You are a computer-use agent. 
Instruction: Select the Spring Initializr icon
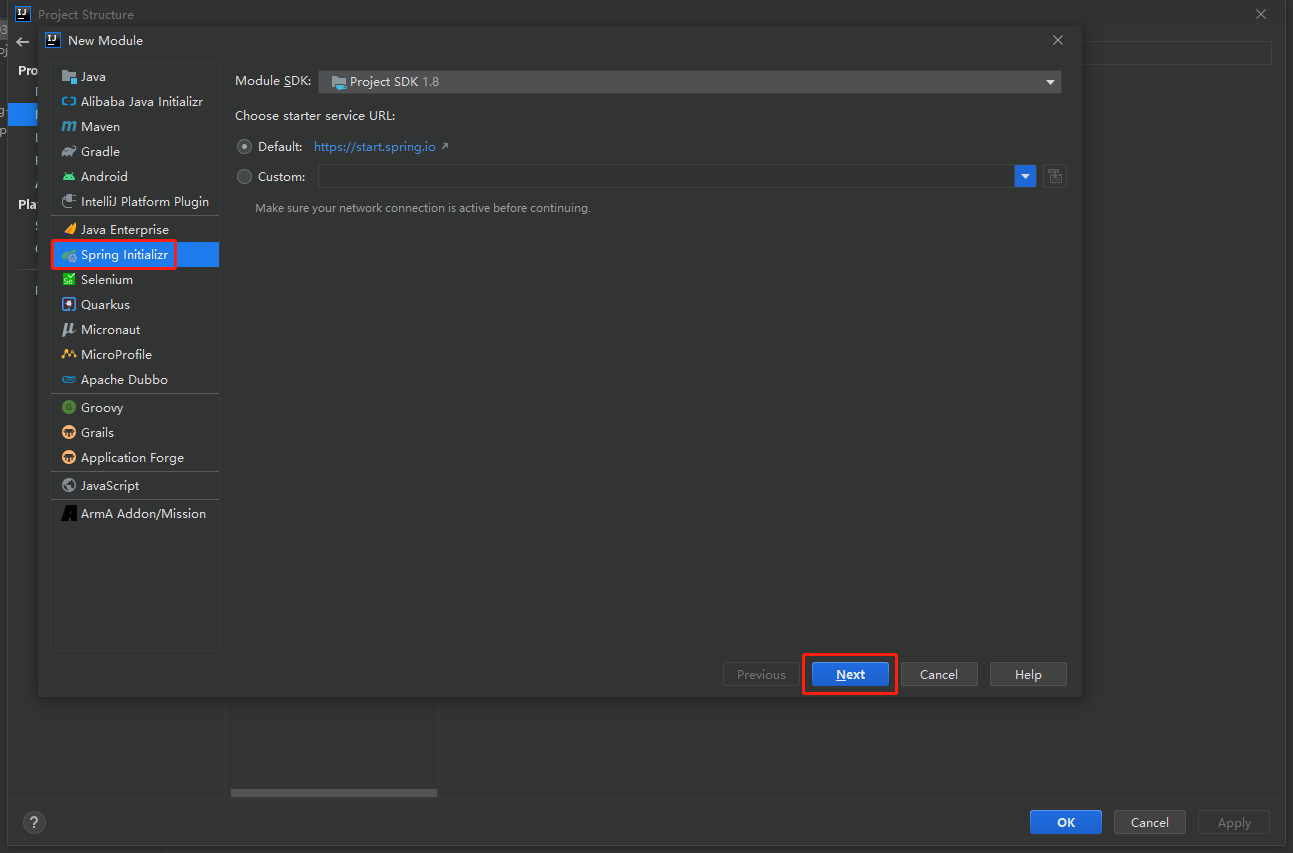[x=69, y=255]
